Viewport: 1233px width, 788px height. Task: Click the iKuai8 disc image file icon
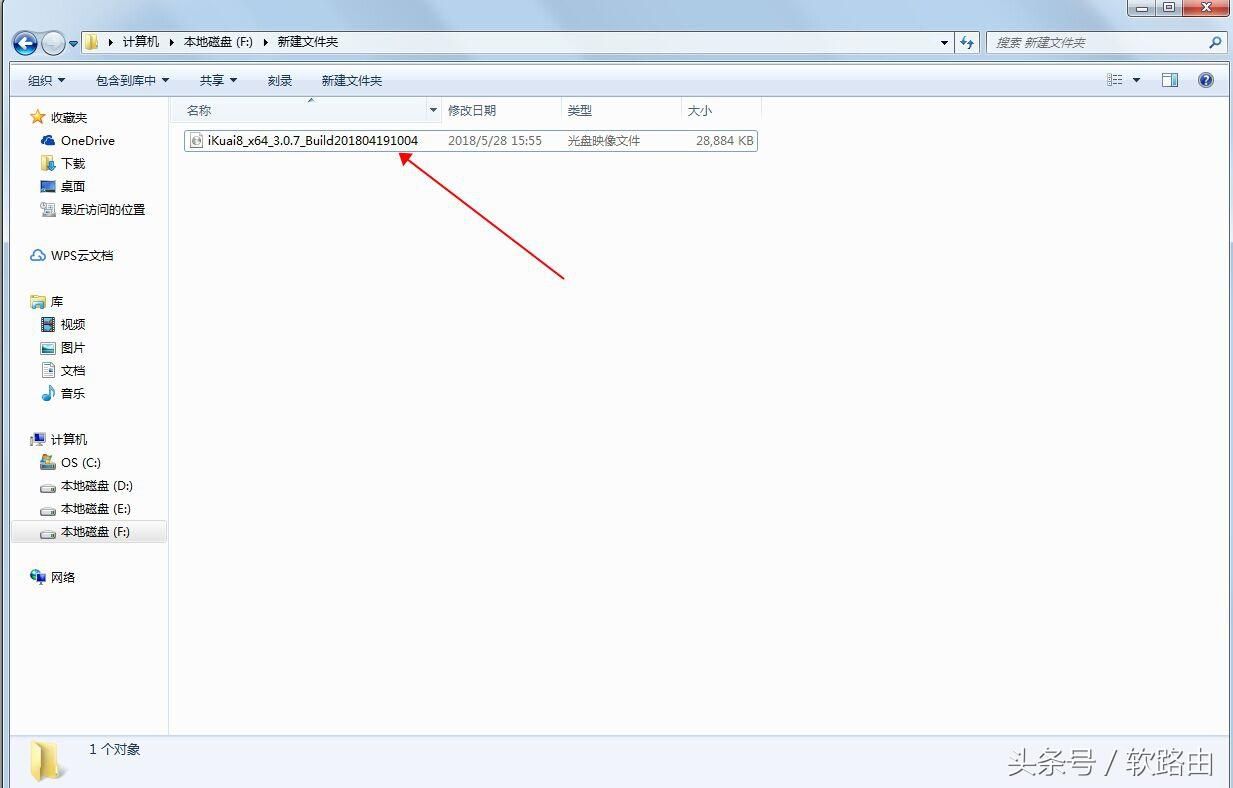click(x=196, y=141)
